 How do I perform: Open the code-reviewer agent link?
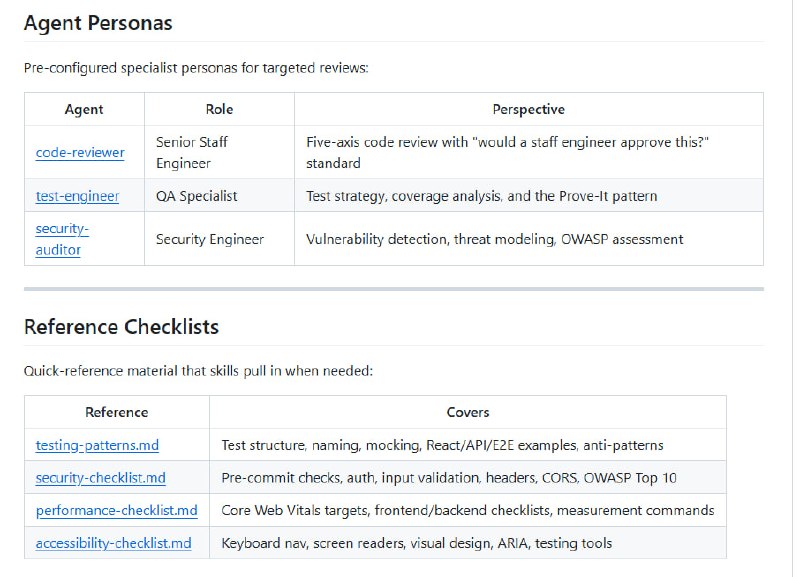80,153
